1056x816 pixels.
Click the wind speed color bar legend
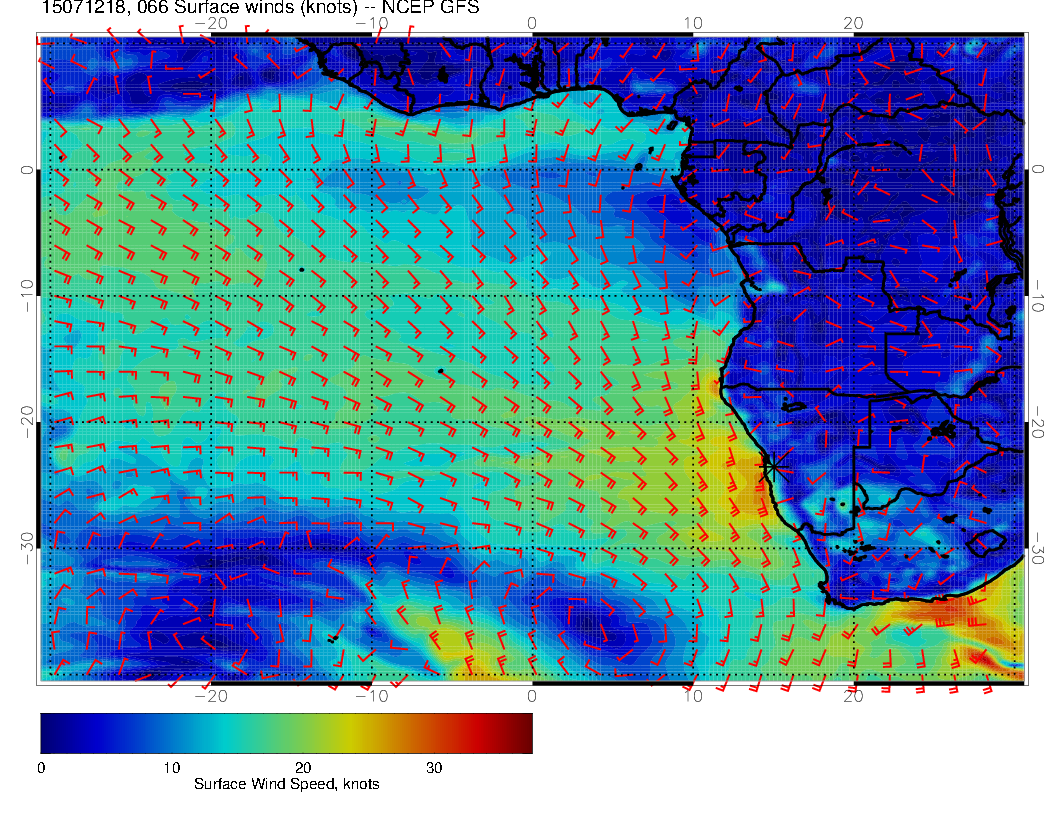coord(286,733)
